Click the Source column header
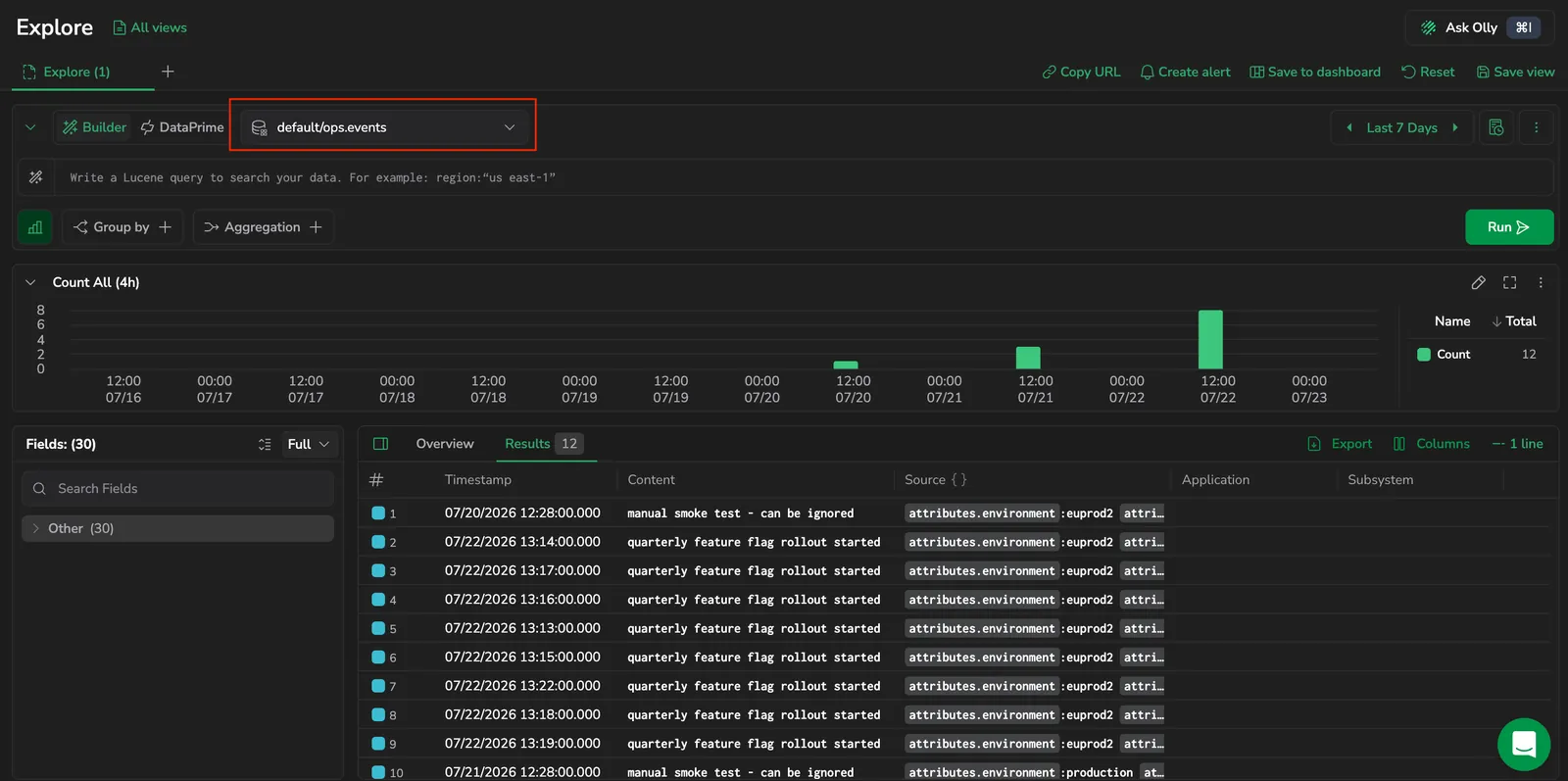This screenshot has height=781, width=1568. 936,480
